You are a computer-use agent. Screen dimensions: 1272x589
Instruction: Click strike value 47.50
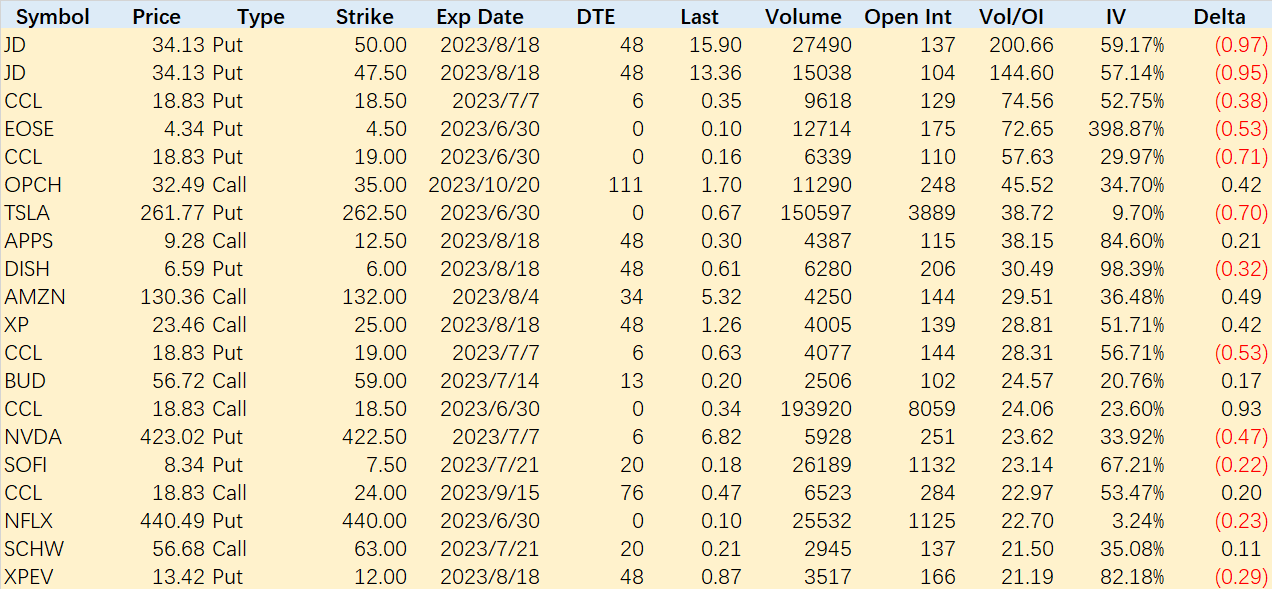381,73
